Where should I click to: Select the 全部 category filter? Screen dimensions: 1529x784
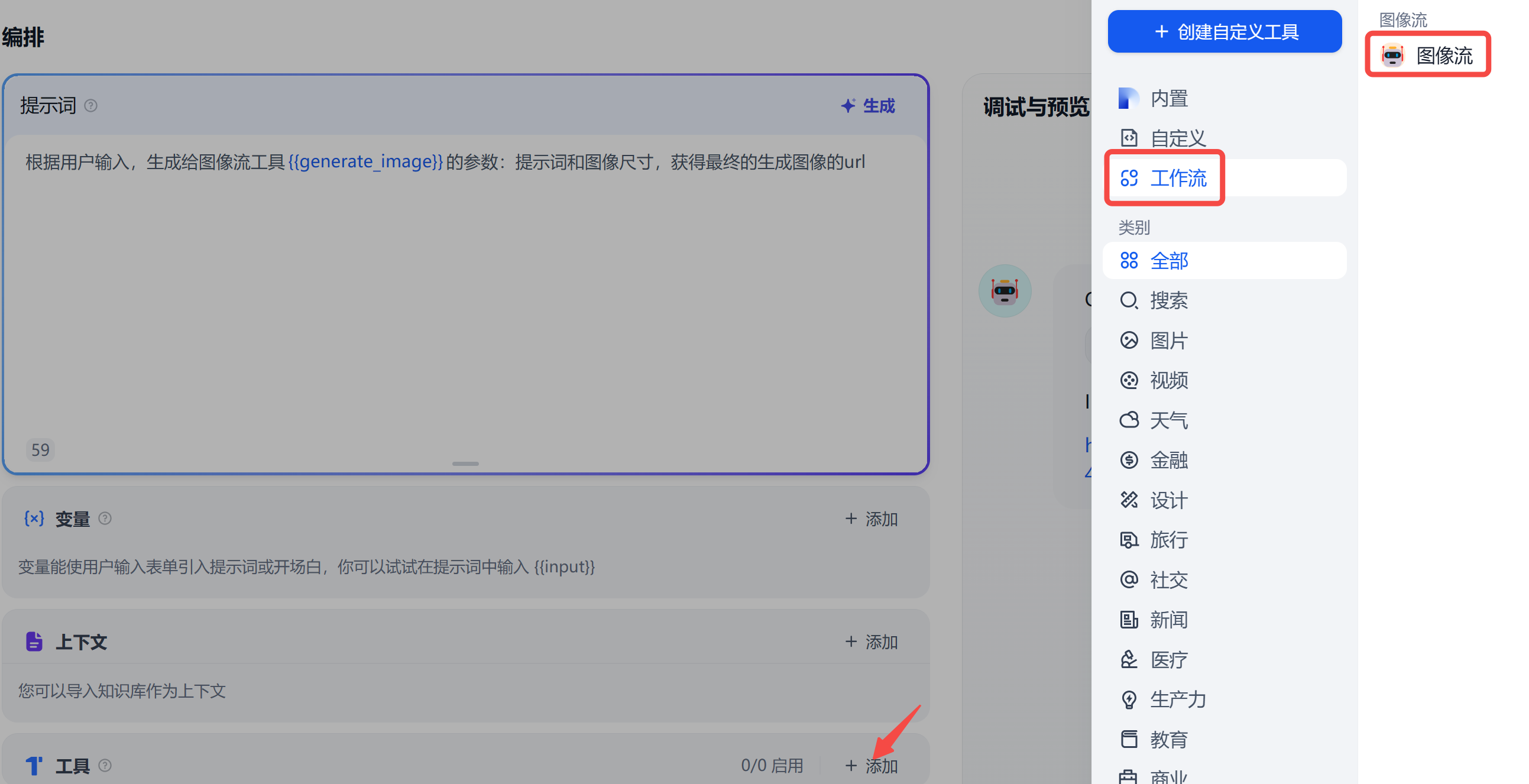coord(1169,260)
